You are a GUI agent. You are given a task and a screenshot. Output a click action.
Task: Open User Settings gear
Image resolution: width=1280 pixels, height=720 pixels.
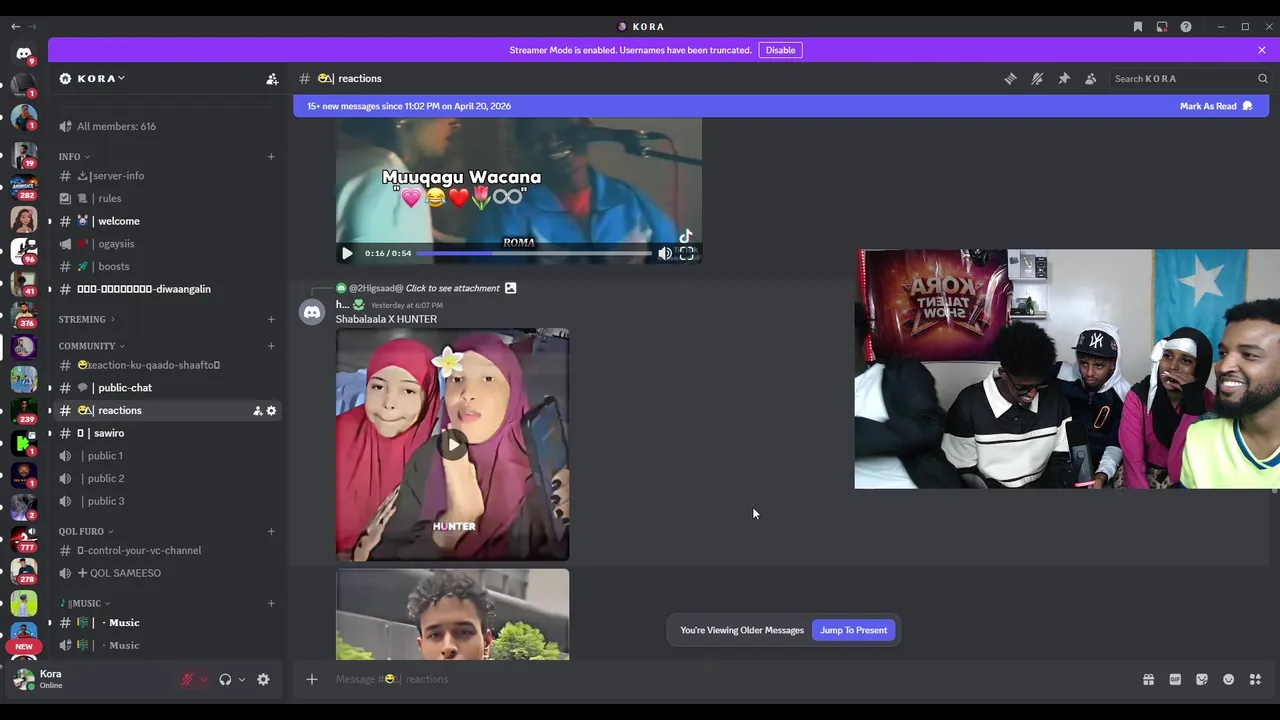pos(263,679)
